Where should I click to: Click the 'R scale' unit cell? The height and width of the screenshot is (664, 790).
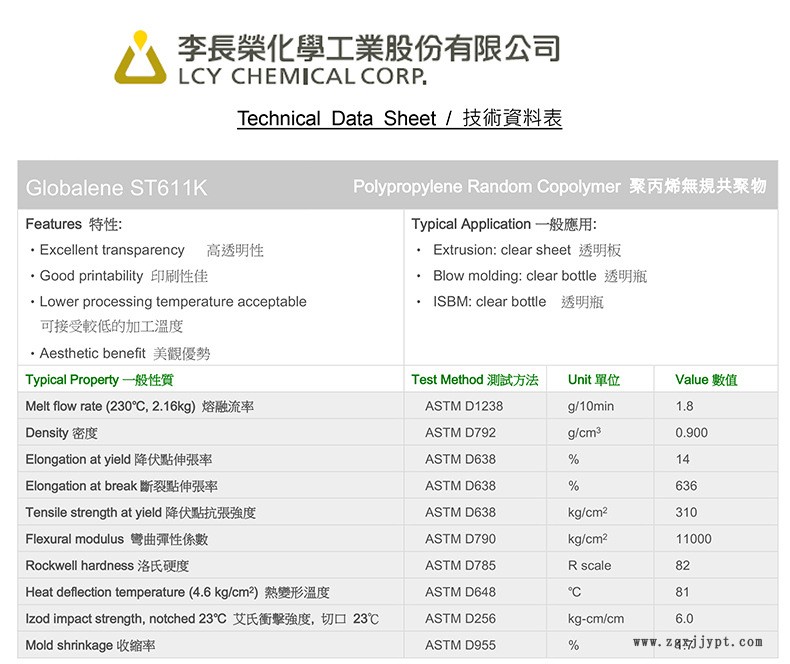[589, 566]
